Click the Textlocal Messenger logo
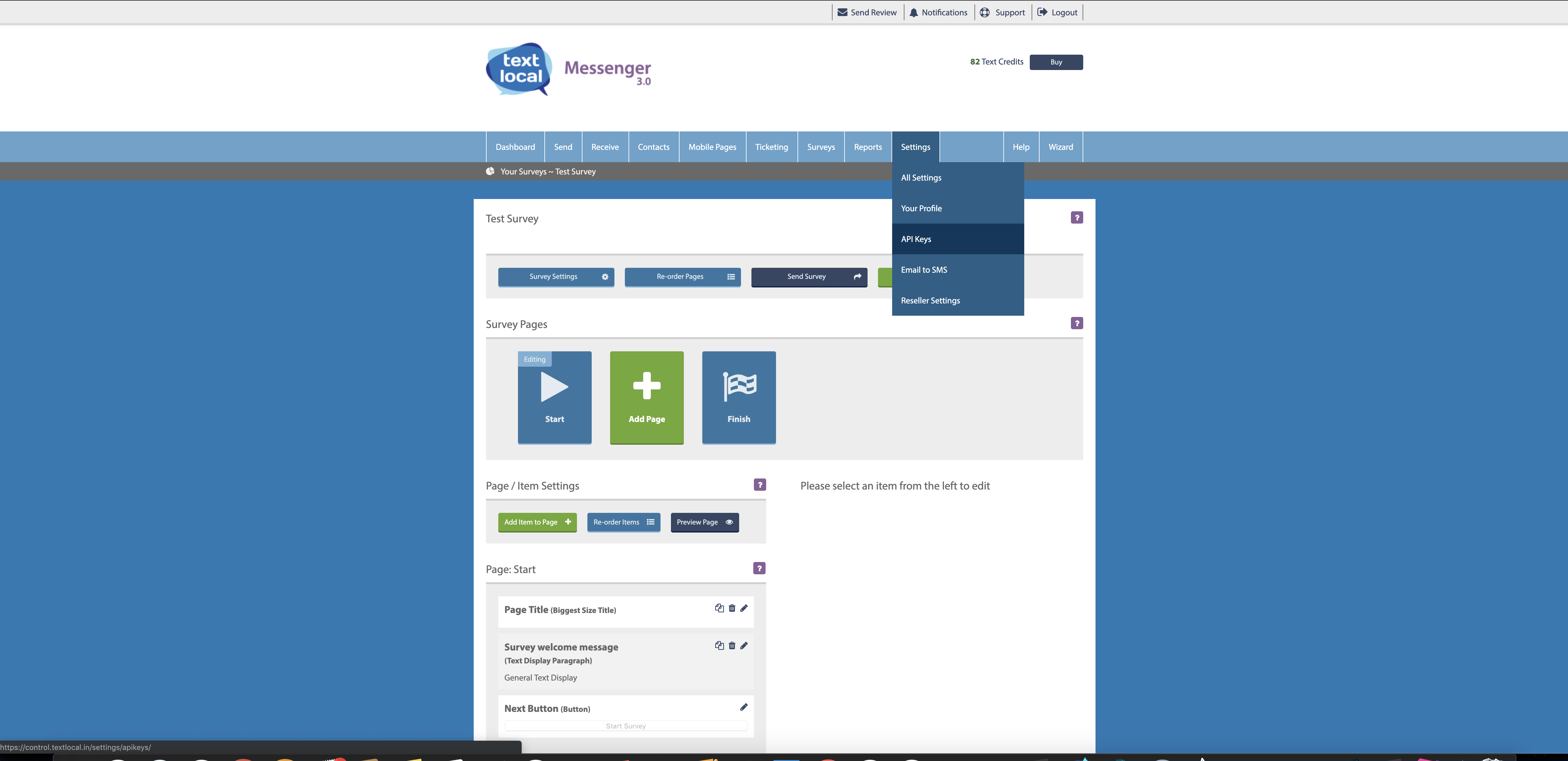Image resolution: width=1568 pixels, height=761 pixels. [569, 69]
